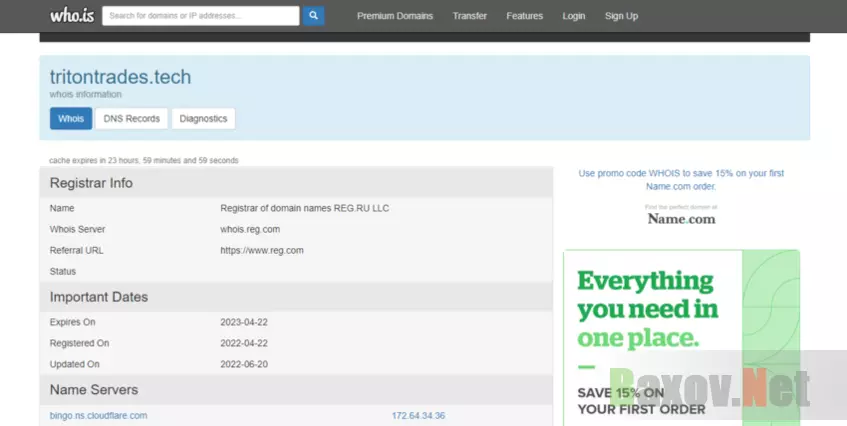Focus the domain search input field
The width and height of the screenshot is (847, 426).
pos(200,16)
